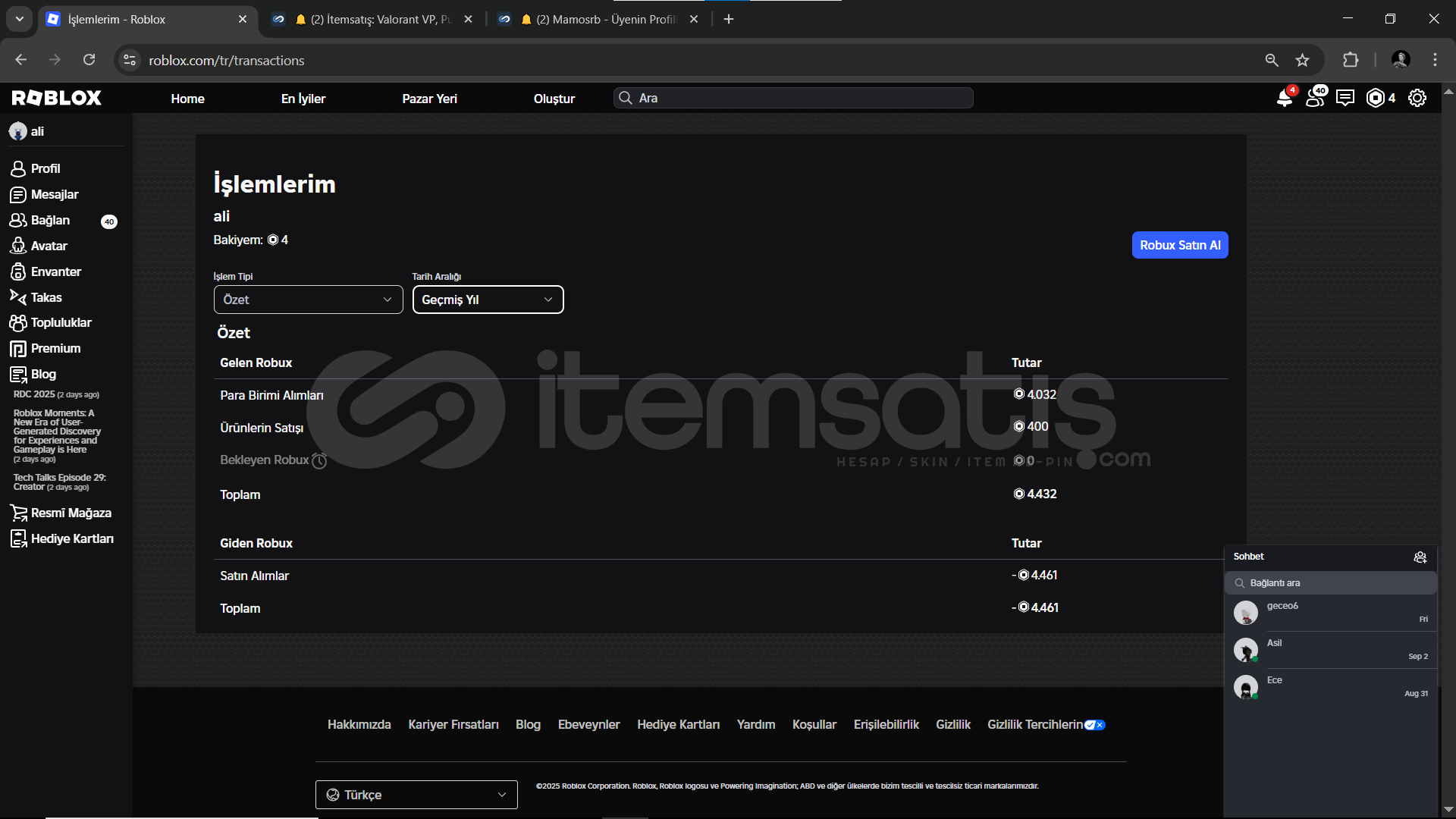Go to Home in top navigation
The height and width of the screenshot is (819, 1456).
[x=187, y=99]
